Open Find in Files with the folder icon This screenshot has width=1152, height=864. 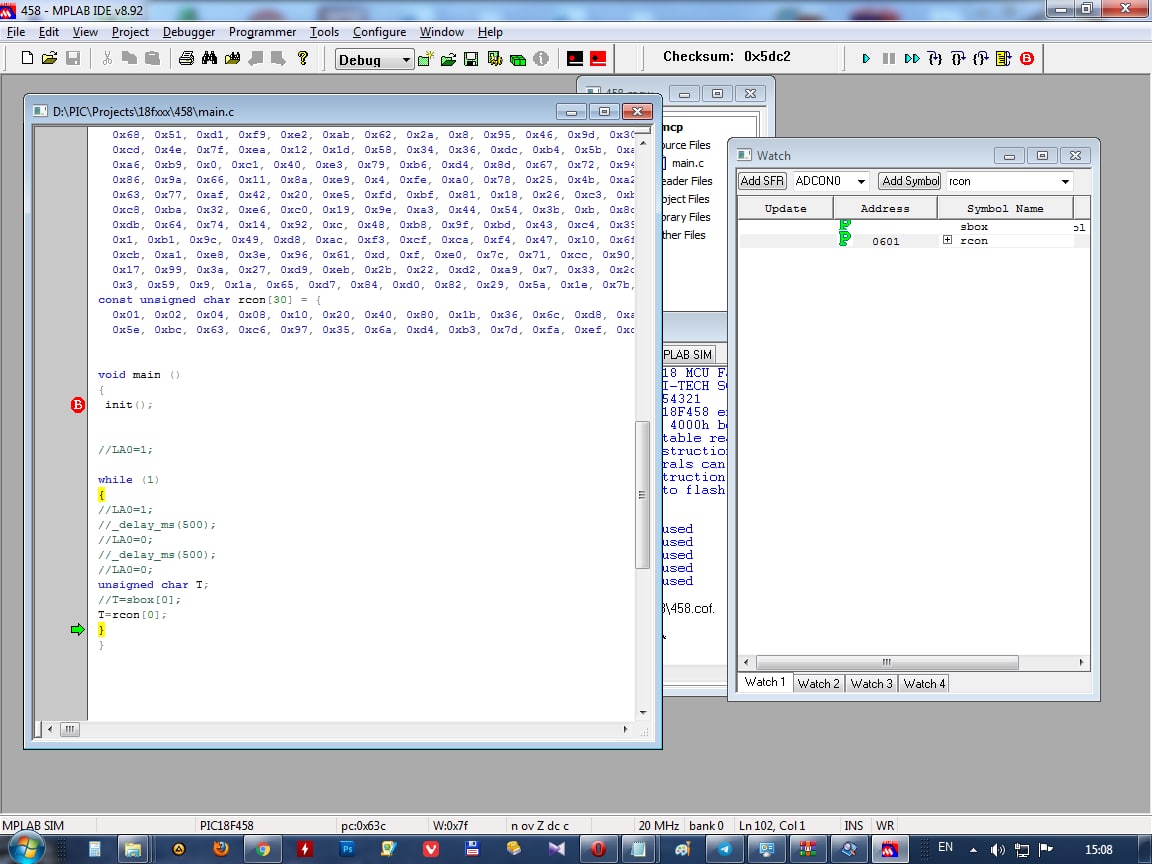point(232,58)
